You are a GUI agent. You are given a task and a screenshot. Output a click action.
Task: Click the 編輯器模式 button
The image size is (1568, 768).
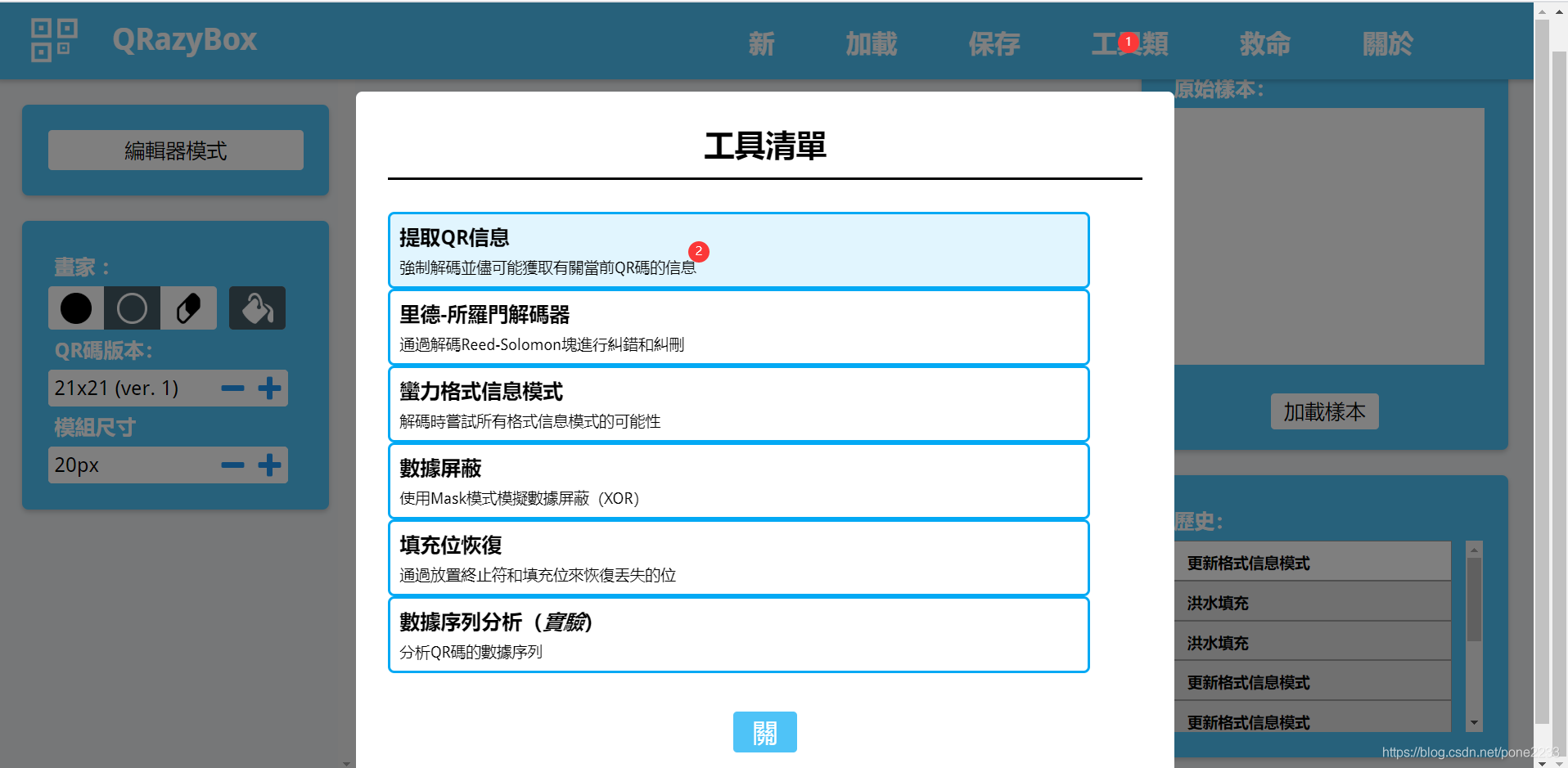[176, 150]
